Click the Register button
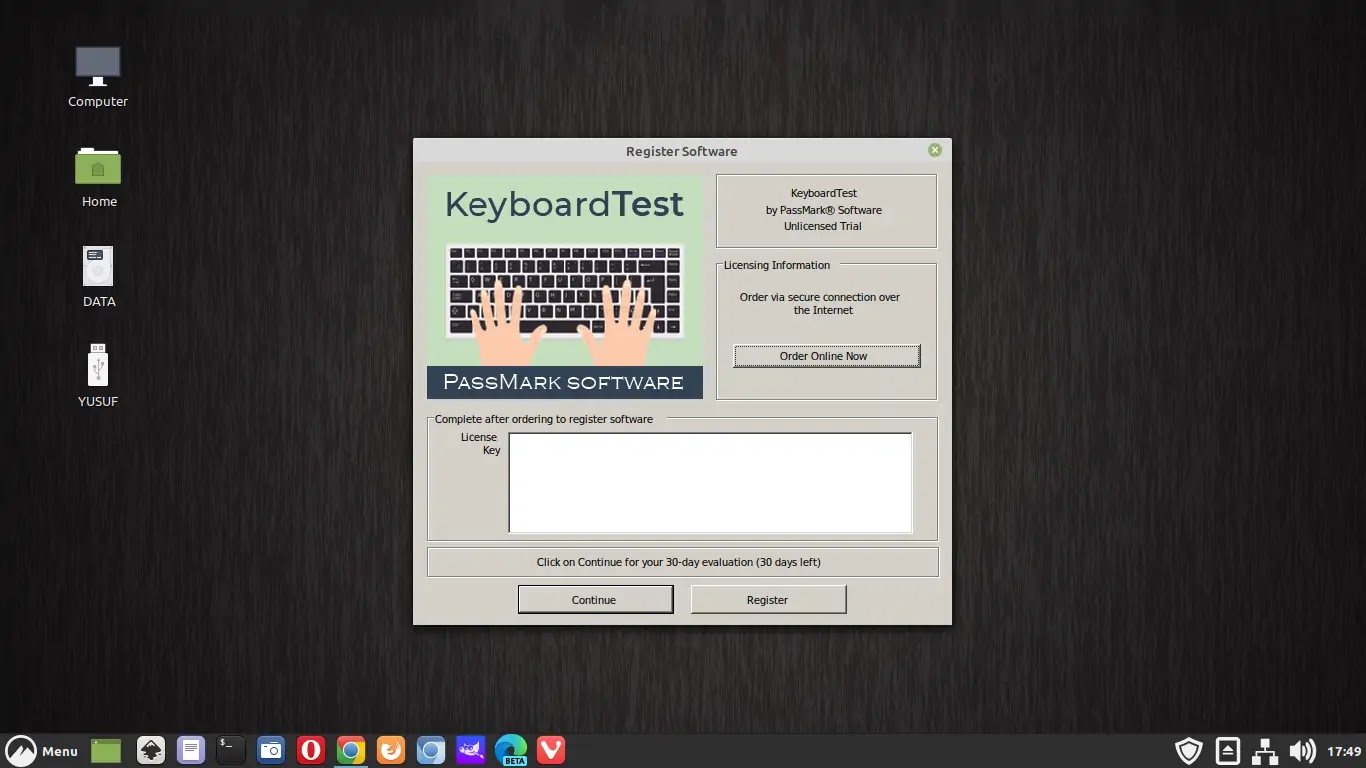The height and width of the screenshot is (768, 1366). coord(768,600)
